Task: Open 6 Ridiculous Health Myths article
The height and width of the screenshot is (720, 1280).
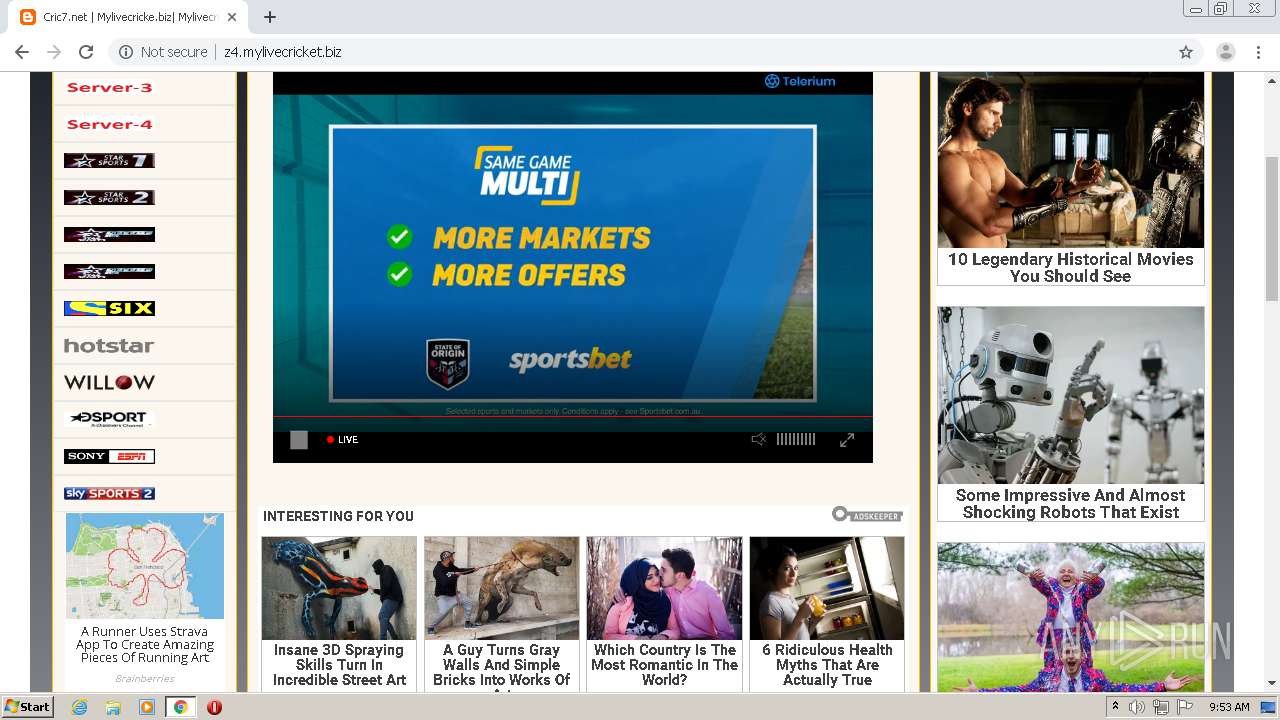Action: (x=827, y=614)
